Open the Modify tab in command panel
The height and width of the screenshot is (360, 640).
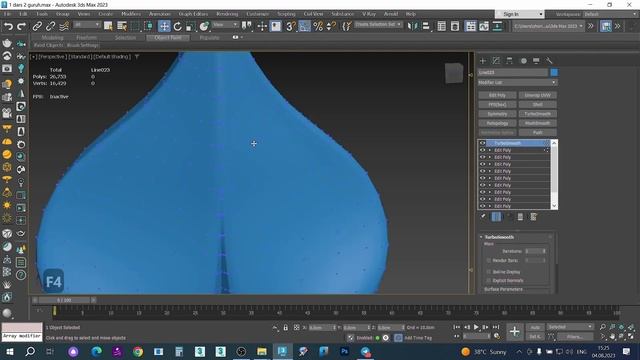[x=496, y=61]
